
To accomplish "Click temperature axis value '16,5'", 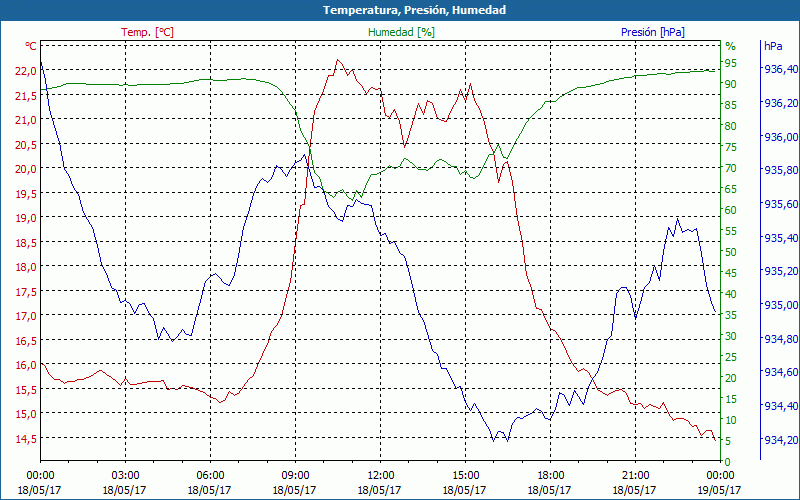I will [x=26, y=340].
